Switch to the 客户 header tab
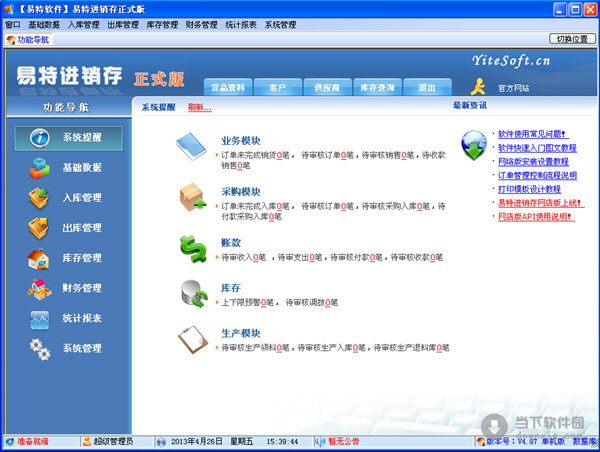The width and height of the screenshot is (600, 452). click(278, 87)
